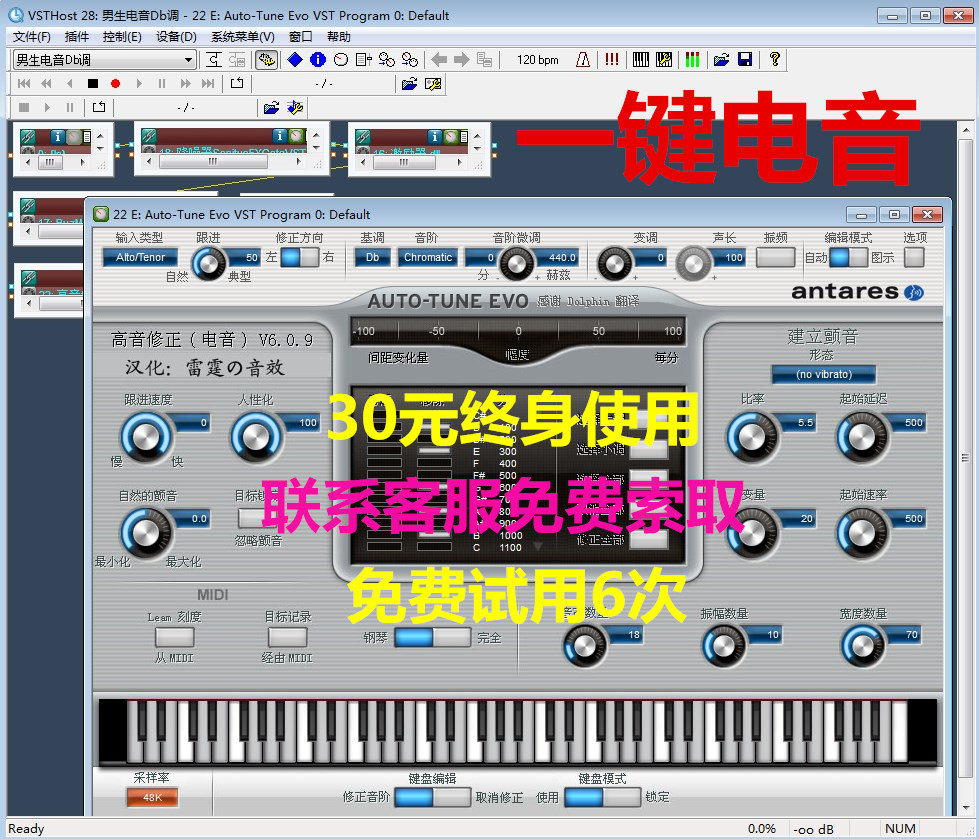
Task: Click down arrow on the 16 plugin module
Action: pyautogui.click(x=478, y=148)
